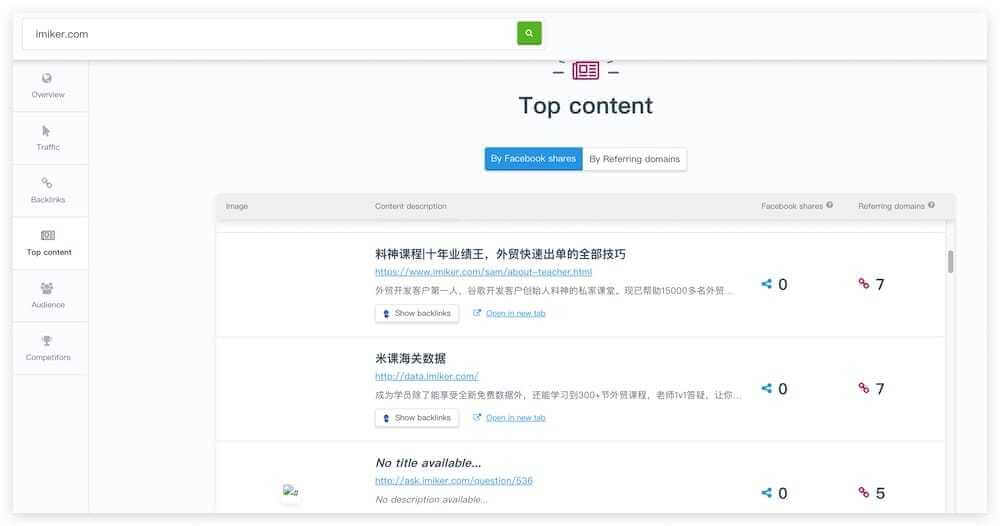
Task: Click the results table vertical scrollbar
Action: [950, 262]
